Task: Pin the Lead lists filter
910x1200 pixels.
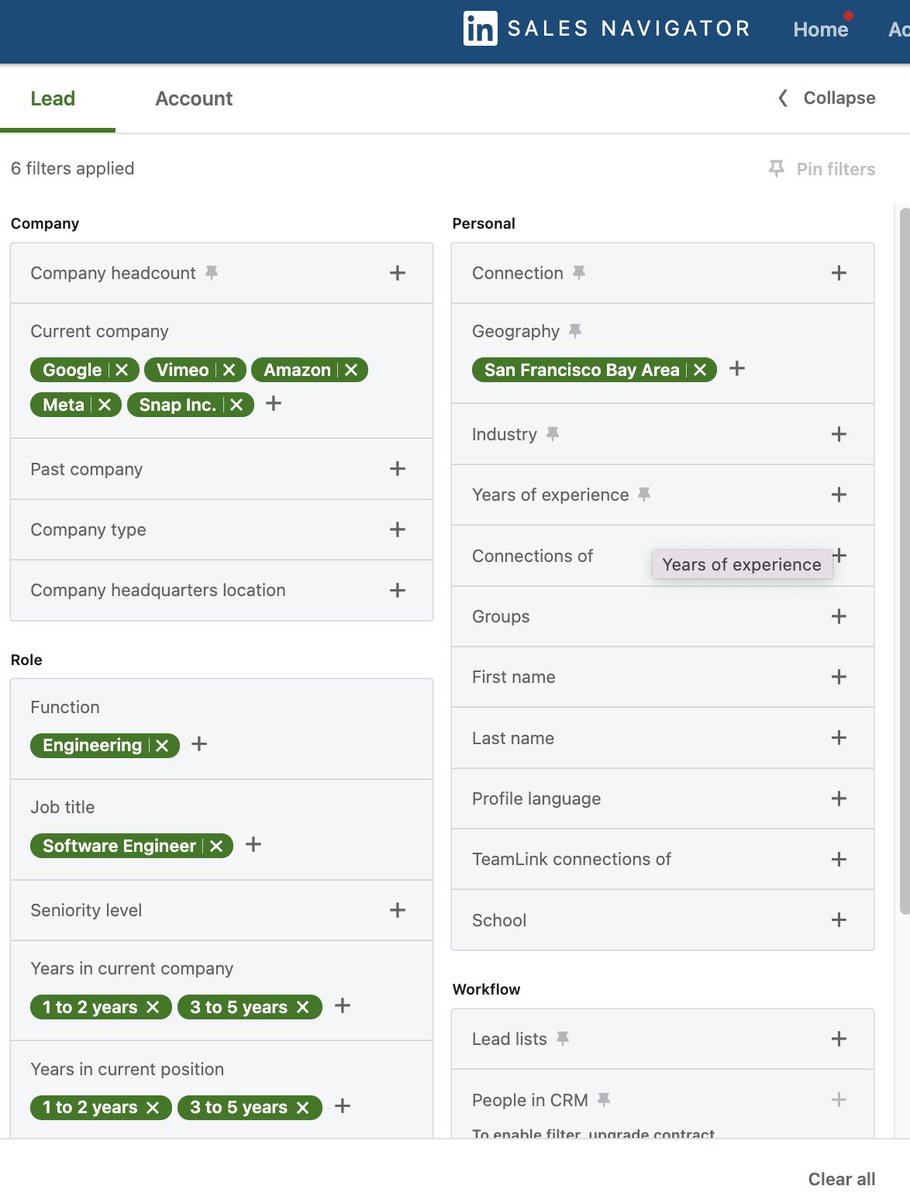Action: coord(562,1039)
